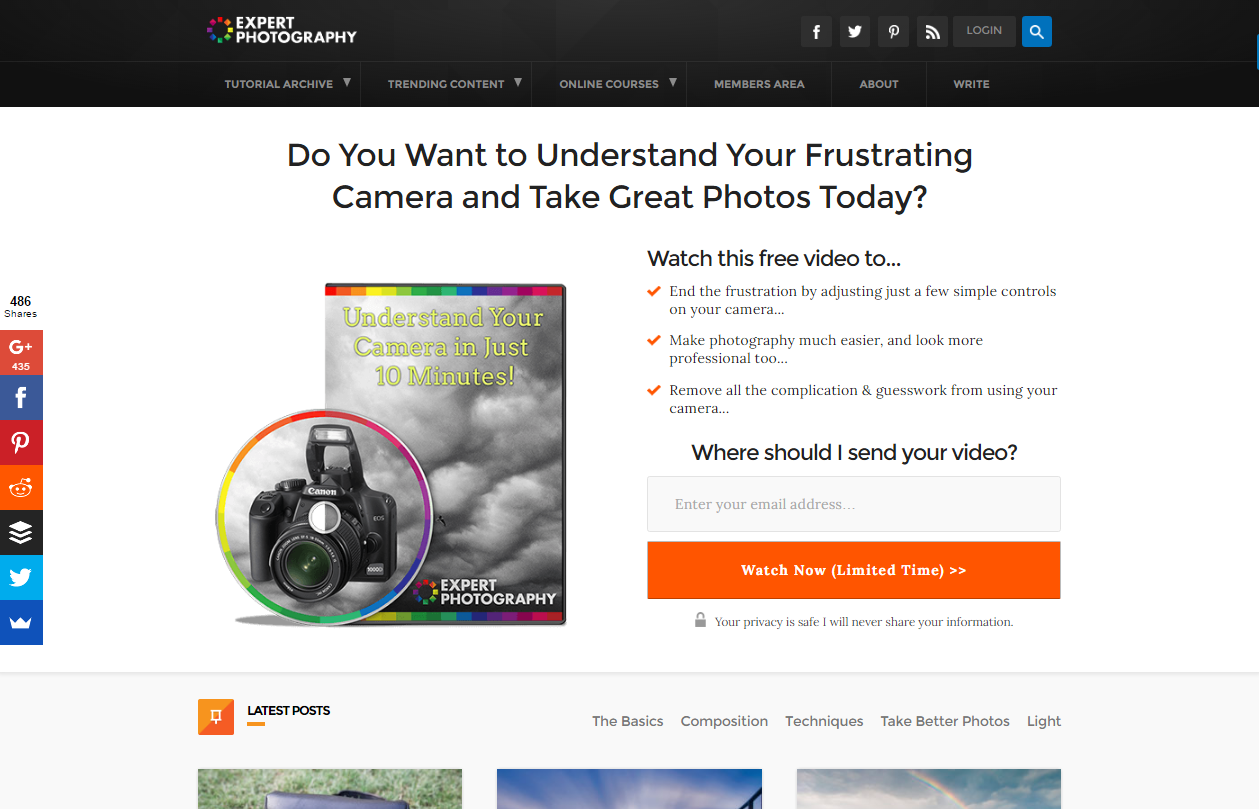Screen dimensions: 1259x809
Task: Open the About page
Action: tap(879, 84)
